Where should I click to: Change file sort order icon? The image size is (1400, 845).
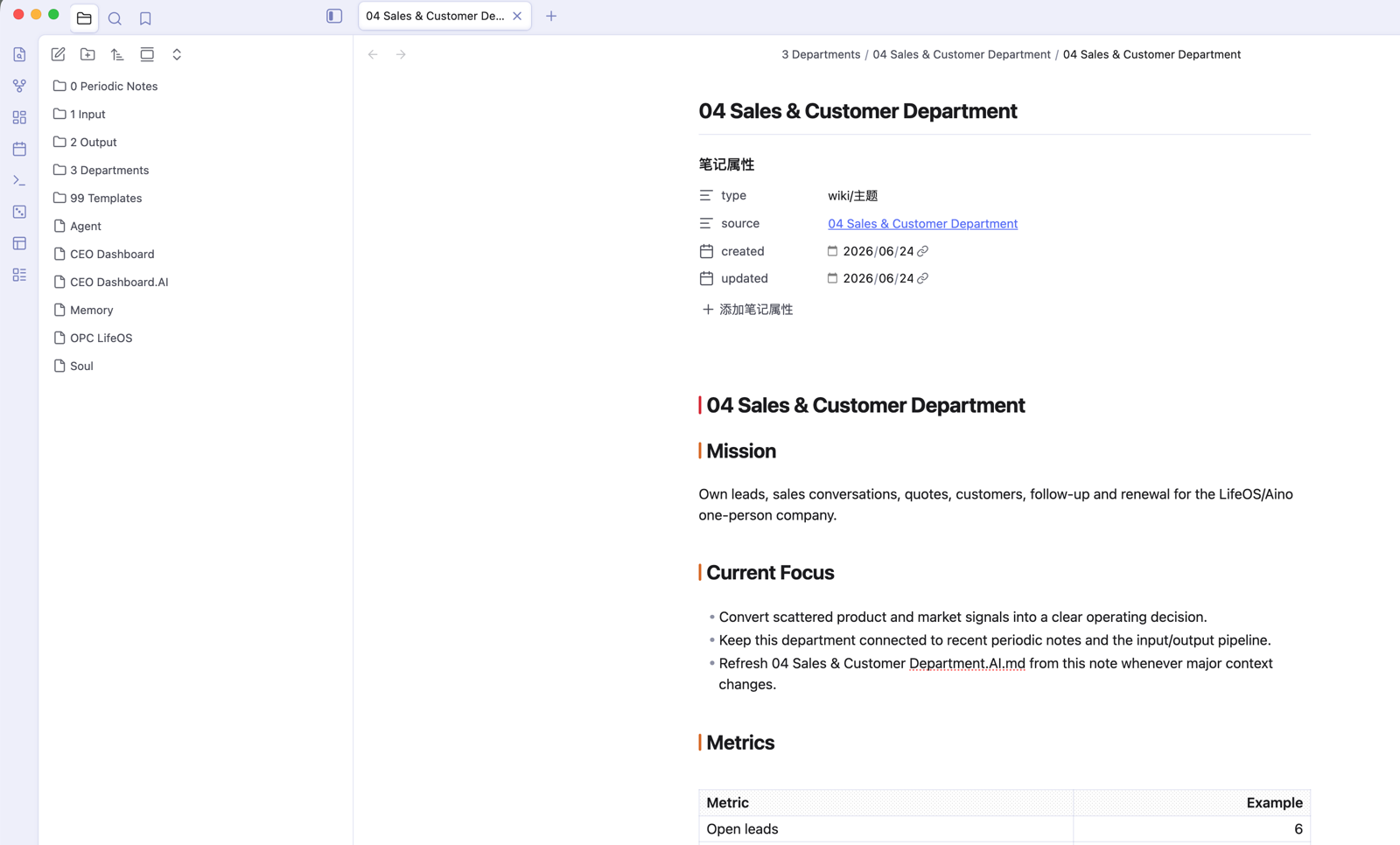click(117, 54)
